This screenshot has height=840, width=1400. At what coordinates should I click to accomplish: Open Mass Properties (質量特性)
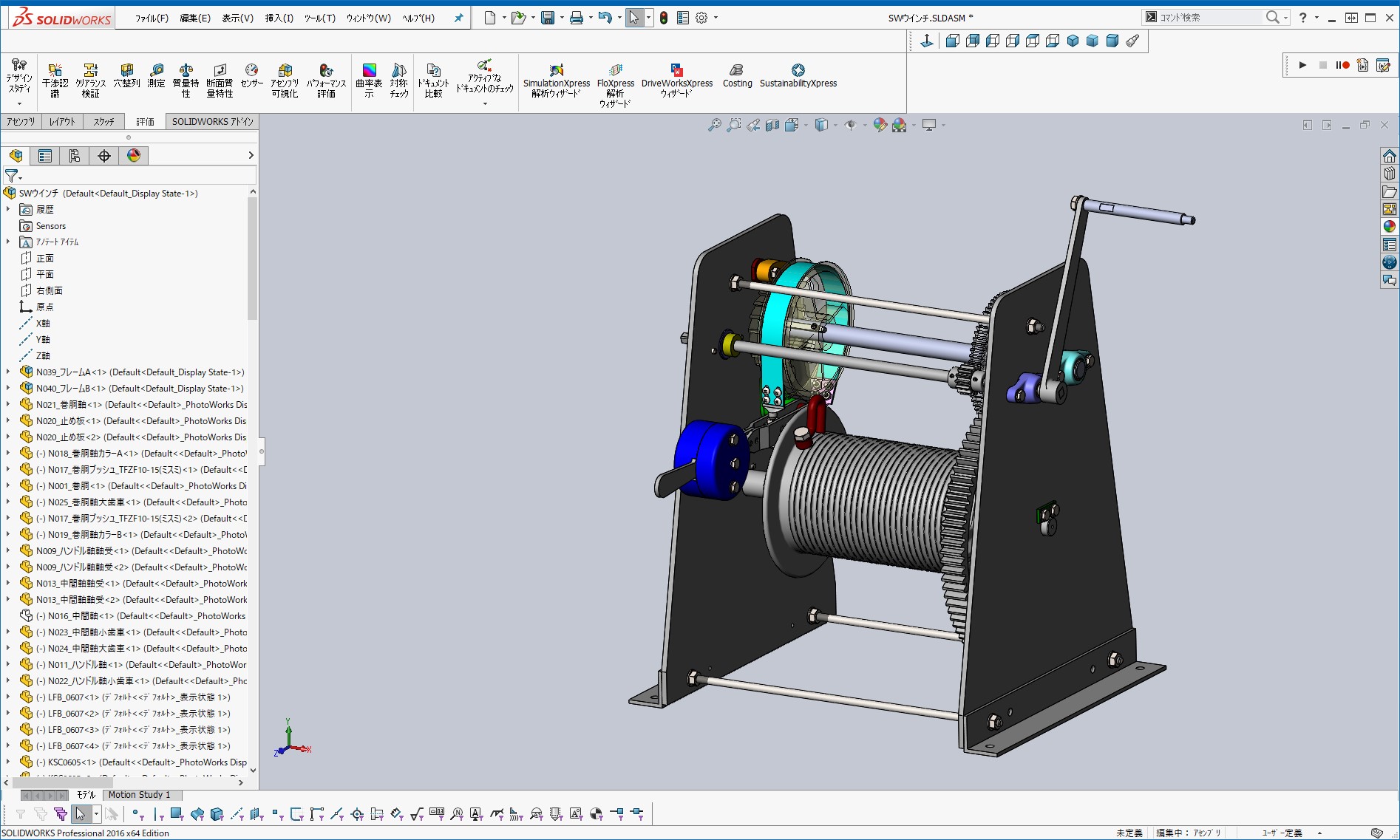186,80
